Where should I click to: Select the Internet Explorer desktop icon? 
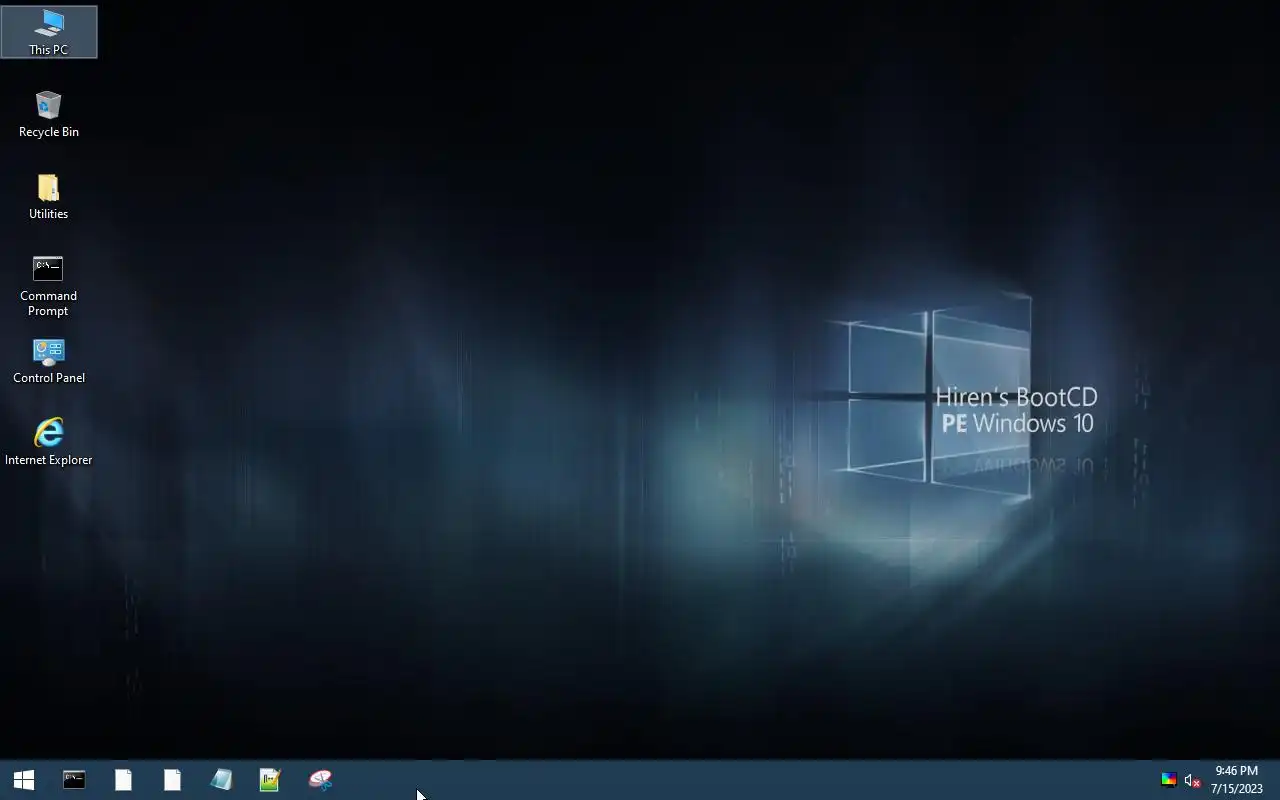coord(48,442)
